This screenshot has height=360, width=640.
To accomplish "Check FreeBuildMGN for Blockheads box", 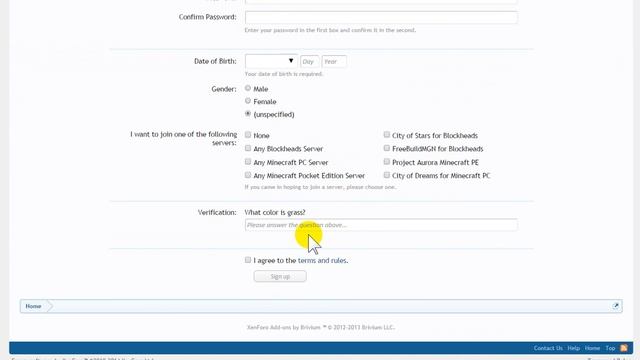I will point(387,148).
